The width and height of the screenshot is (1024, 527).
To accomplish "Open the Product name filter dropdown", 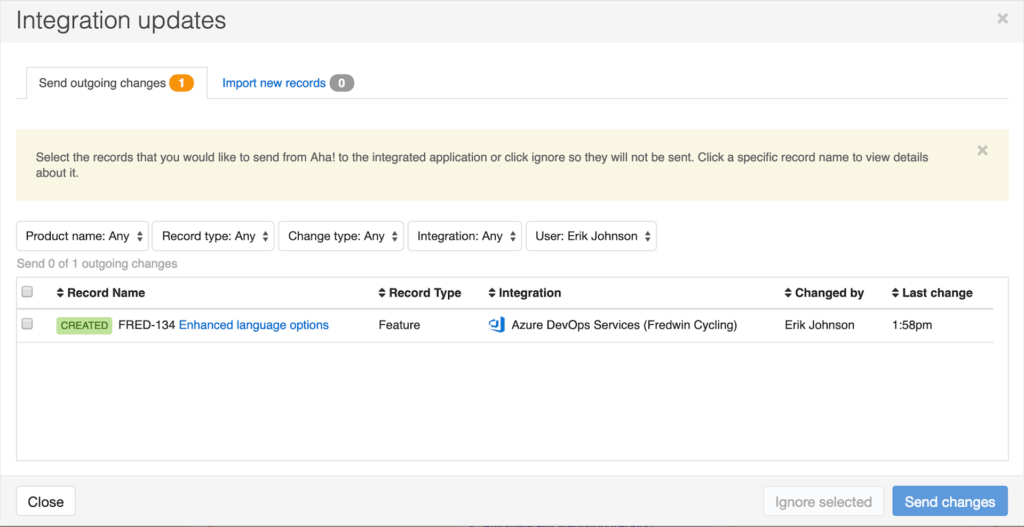I will point(83,236).
